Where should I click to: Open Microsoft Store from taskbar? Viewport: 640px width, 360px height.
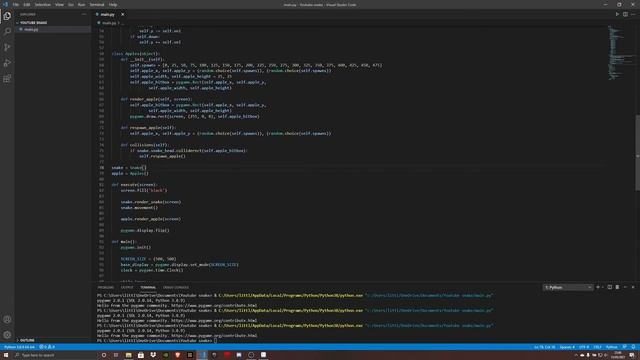140,355
